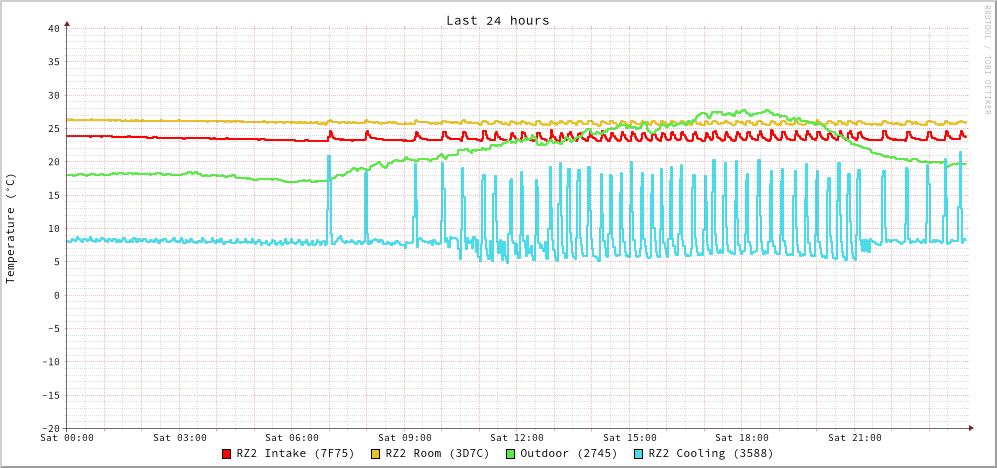Click the Temperature (°C) axis label
Screen dimensions: 997x468
click(x=11, y=228)
